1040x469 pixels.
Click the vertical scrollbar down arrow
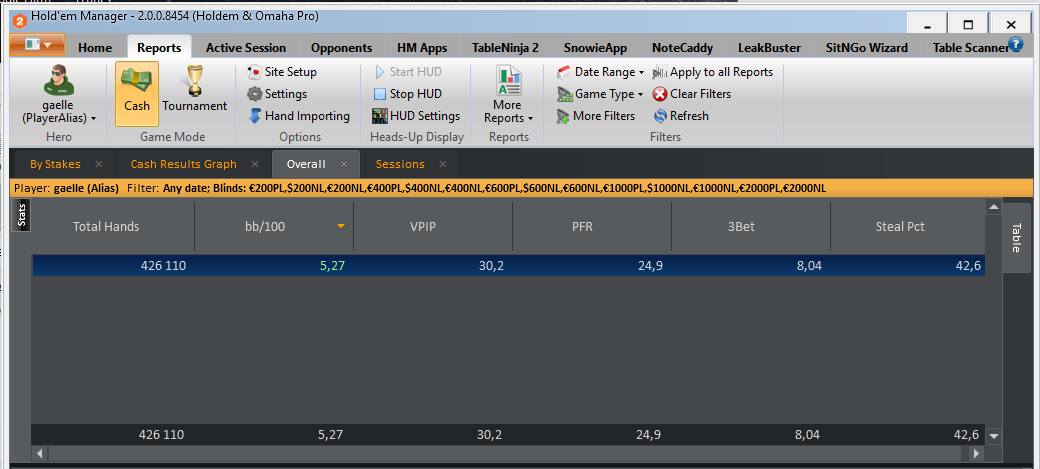click(993, 436)
